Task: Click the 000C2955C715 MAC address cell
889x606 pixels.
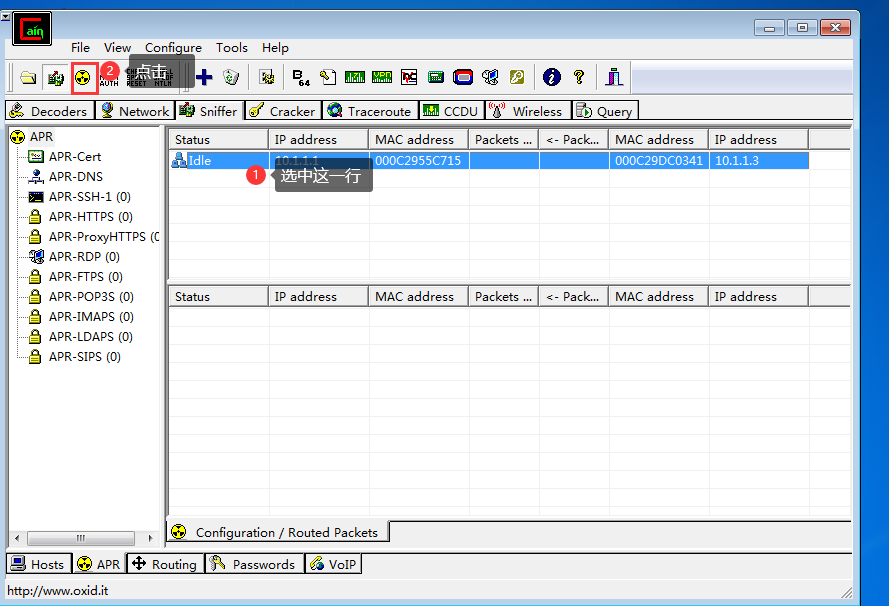Action: pos(418,160)
